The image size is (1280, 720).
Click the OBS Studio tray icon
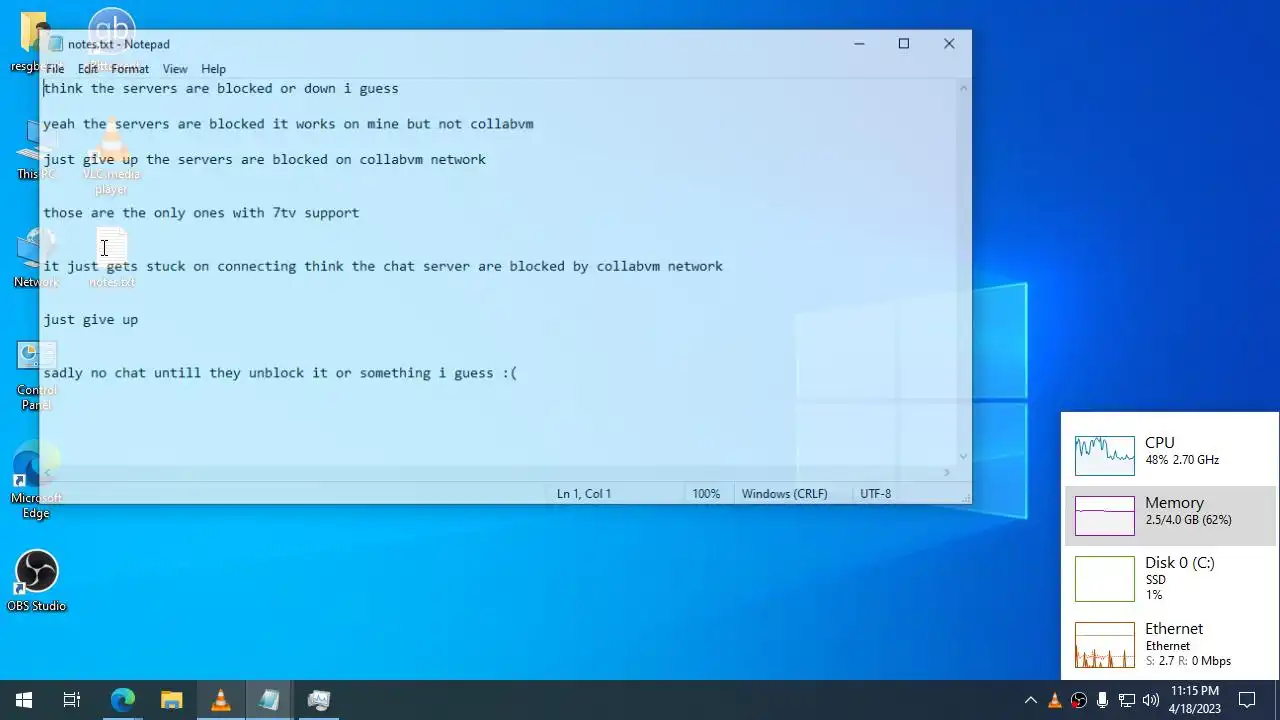[x=1079, y=700]
